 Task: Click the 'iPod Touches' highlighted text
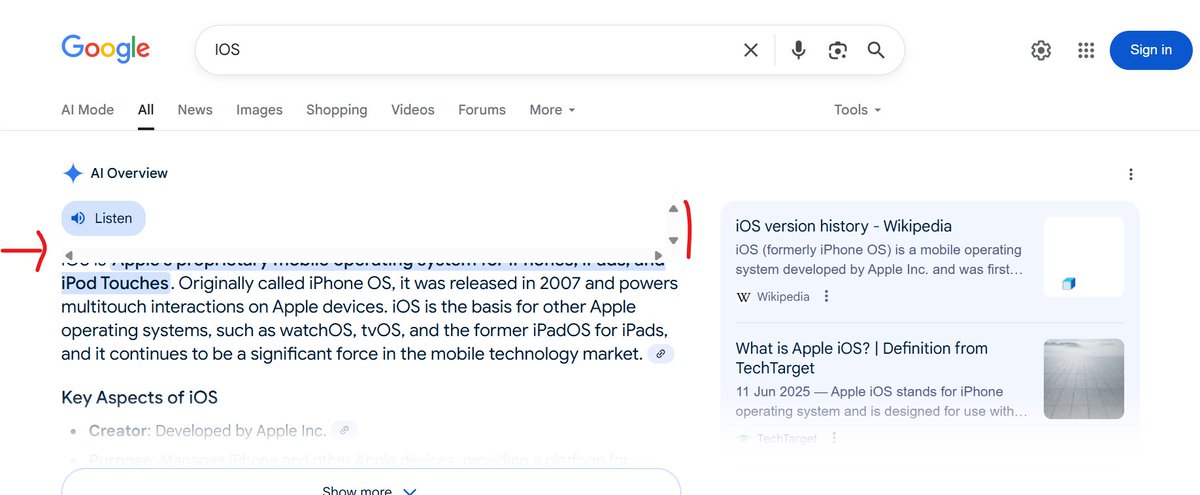coord(115,283)
